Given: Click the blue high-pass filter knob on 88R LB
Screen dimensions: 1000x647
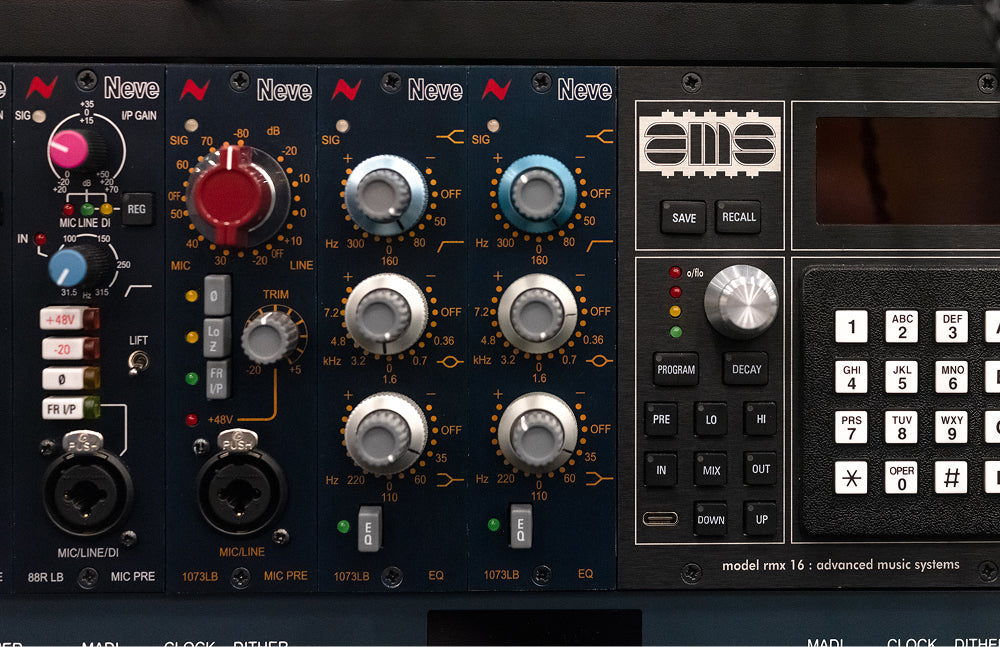Looking at the screenshot, I should click(69, 268).
